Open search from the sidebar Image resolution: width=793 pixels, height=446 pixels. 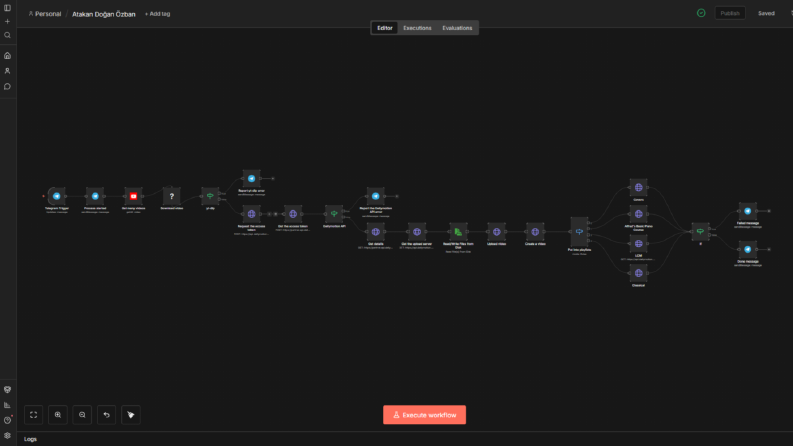pos(8,35)
